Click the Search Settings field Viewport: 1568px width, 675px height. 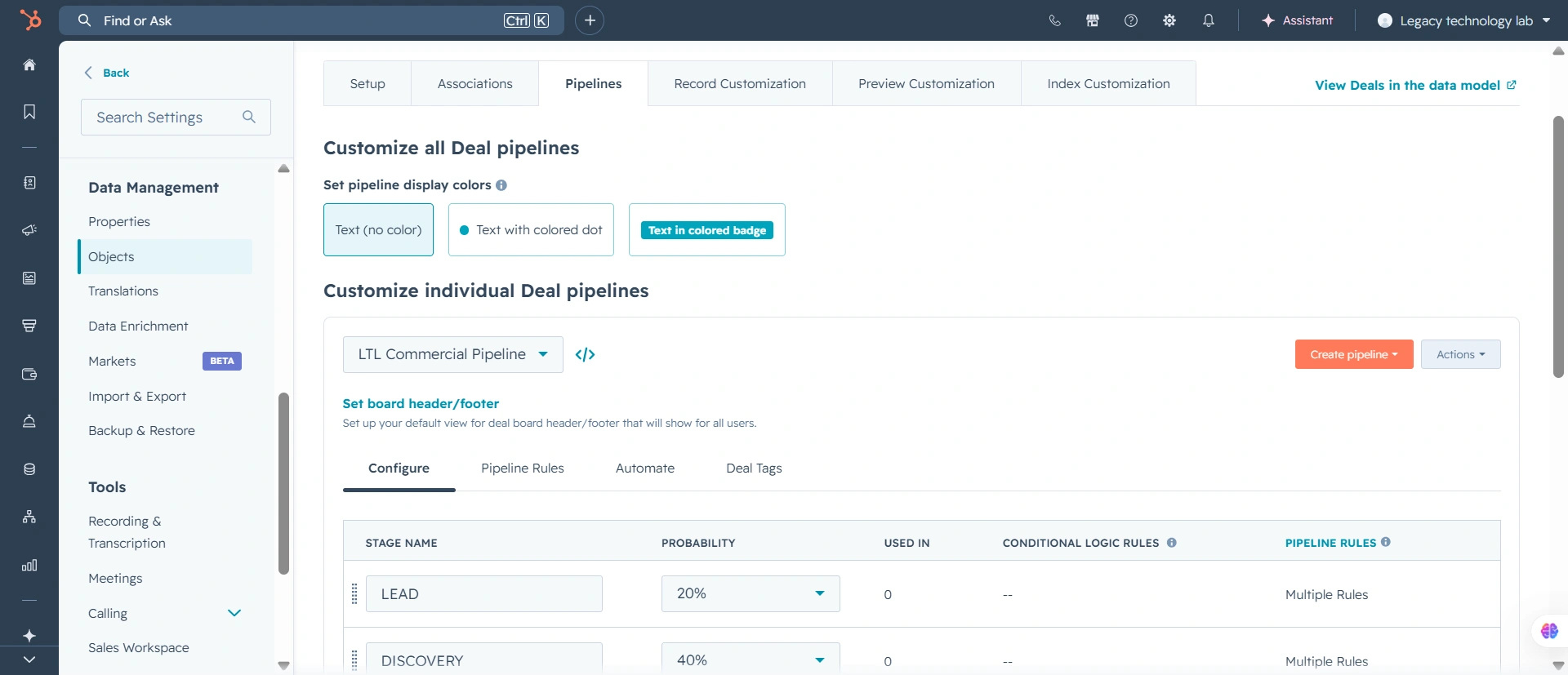tap(176, 118)
